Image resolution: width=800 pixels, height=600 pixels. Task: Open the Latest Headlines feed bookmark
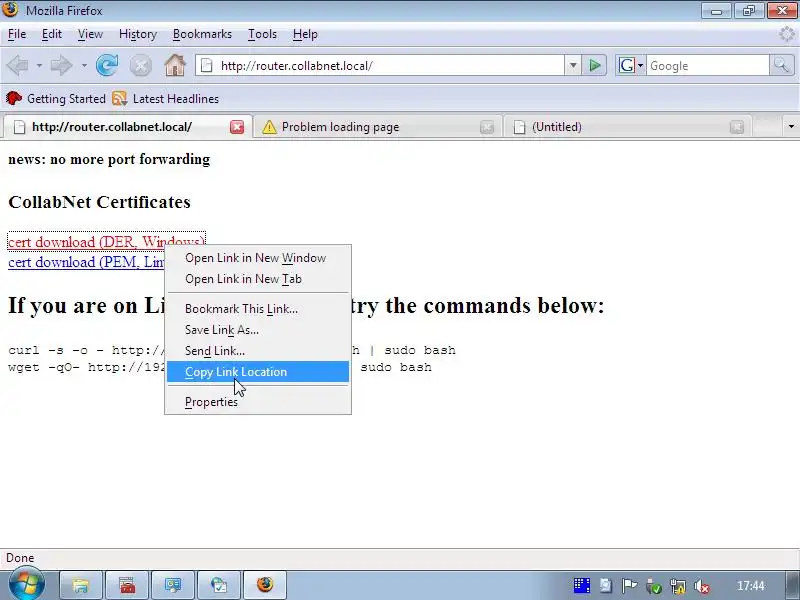[166, 98]
